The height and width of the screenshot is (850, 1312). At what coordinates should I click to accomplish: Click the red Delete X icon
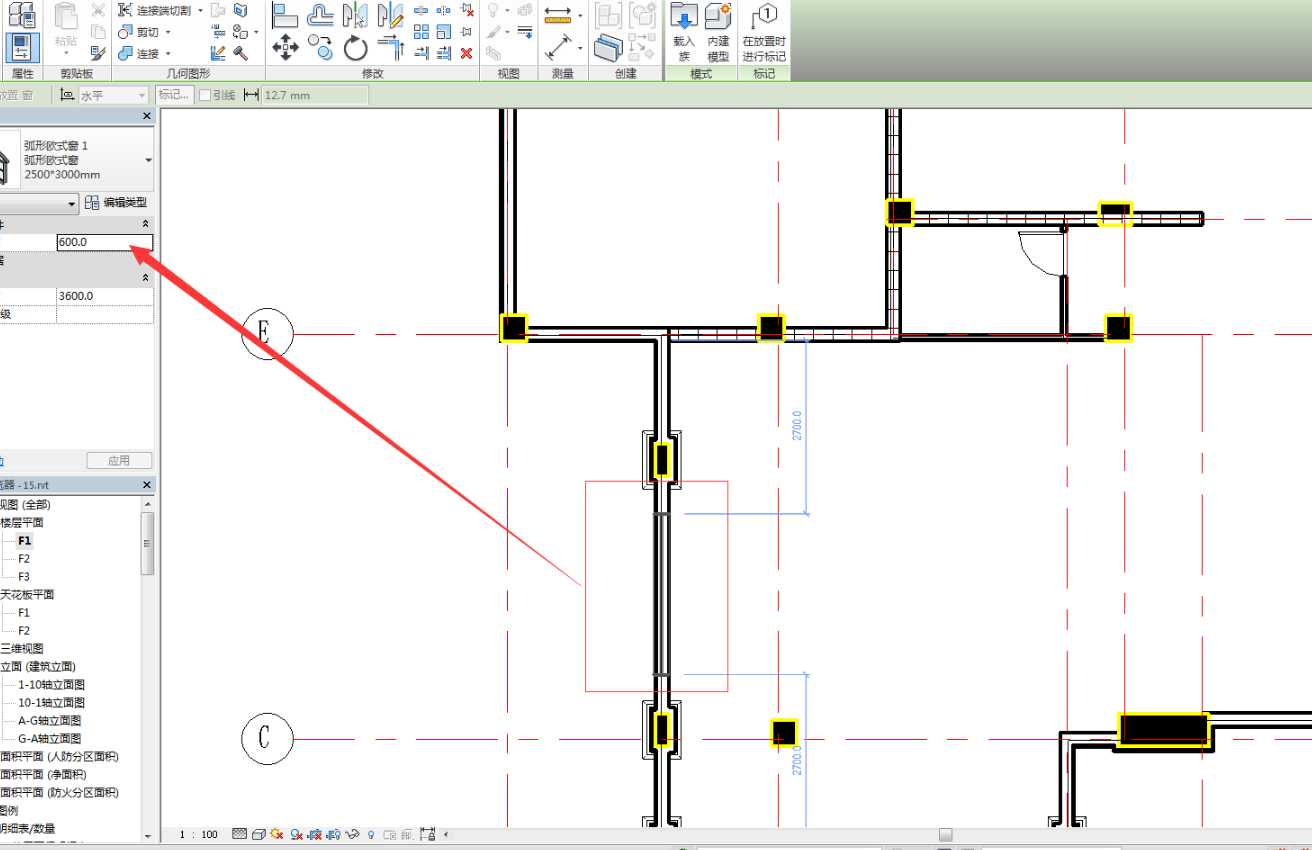(x=467, y=53)
